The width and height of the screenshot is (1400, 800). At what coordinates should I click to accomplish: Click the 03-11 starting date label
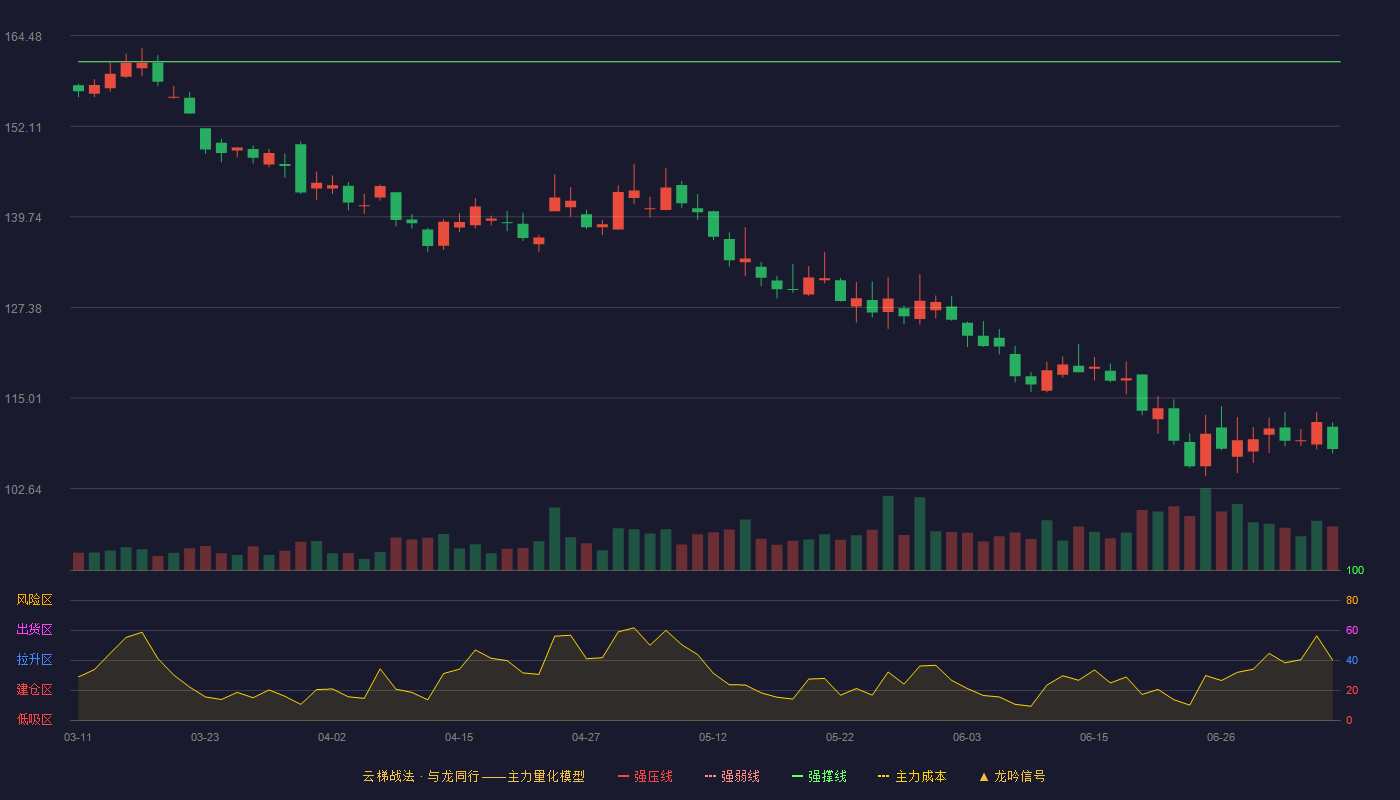click(x=78, y=737)
